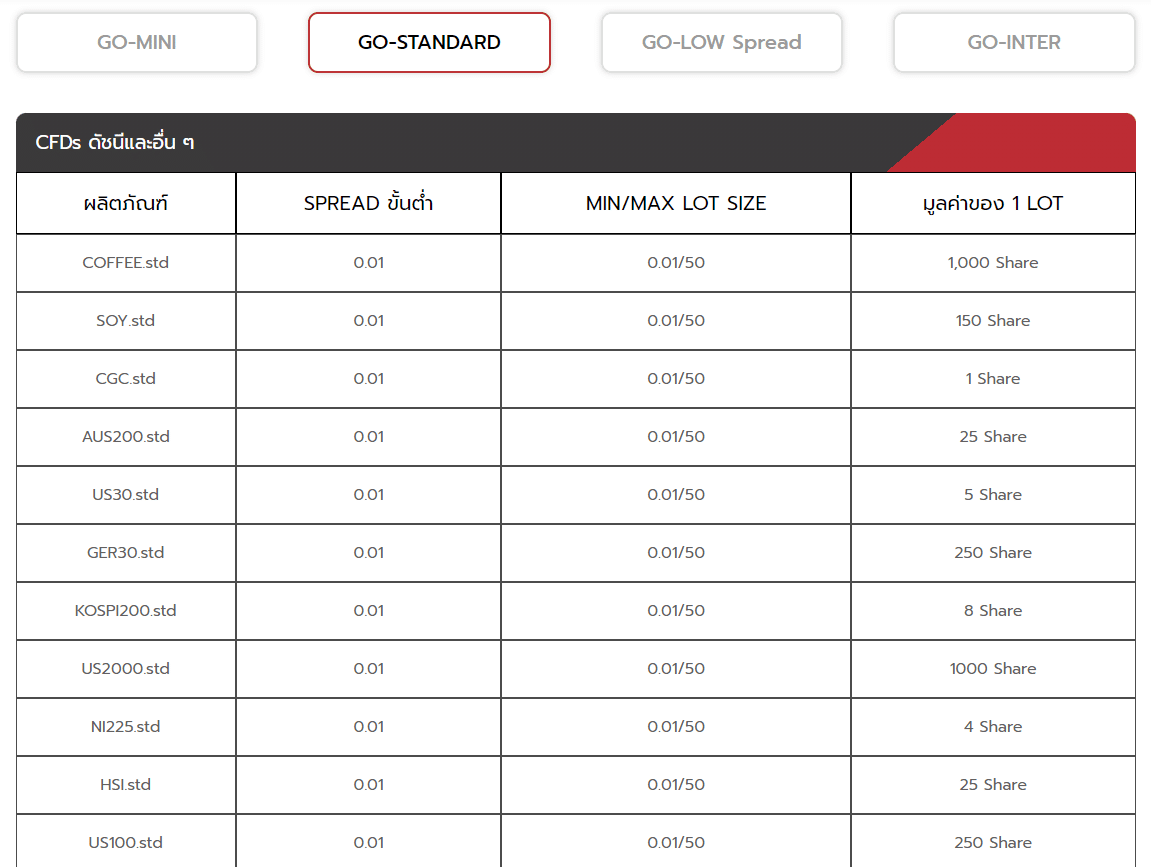Viewport: 1151px width, 867px height.
Task: Click the HSI.std product name
Action: click(x=126, y=785)
